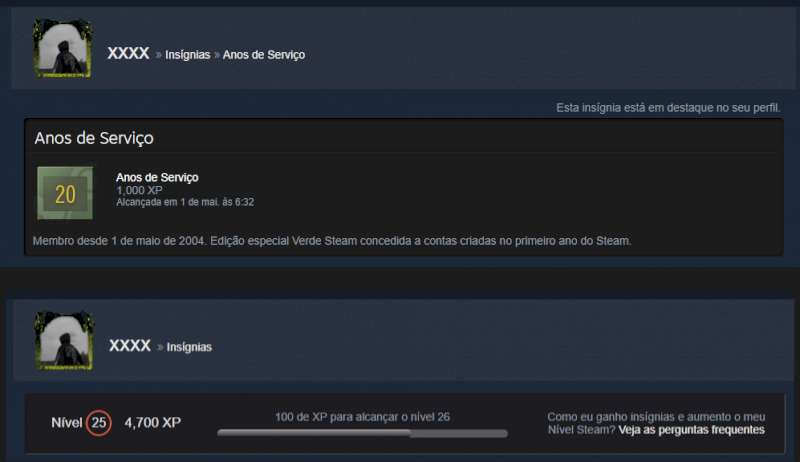Click the 1,000 XP badge value
The width and height of the screenshot is (800, 462).
(x=139, y=190)
